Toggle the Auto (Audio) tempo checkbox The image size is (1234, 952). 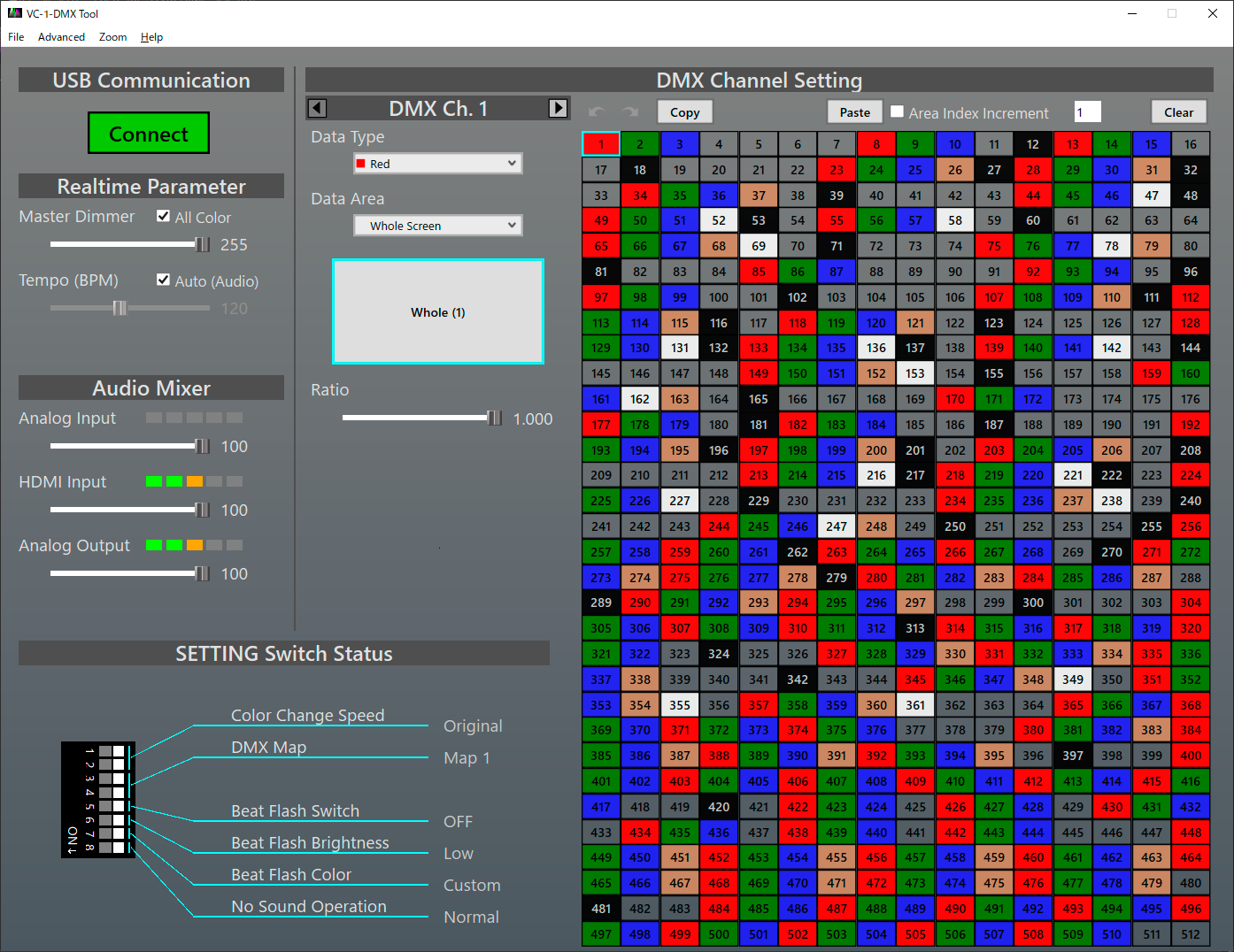[163, 280]
